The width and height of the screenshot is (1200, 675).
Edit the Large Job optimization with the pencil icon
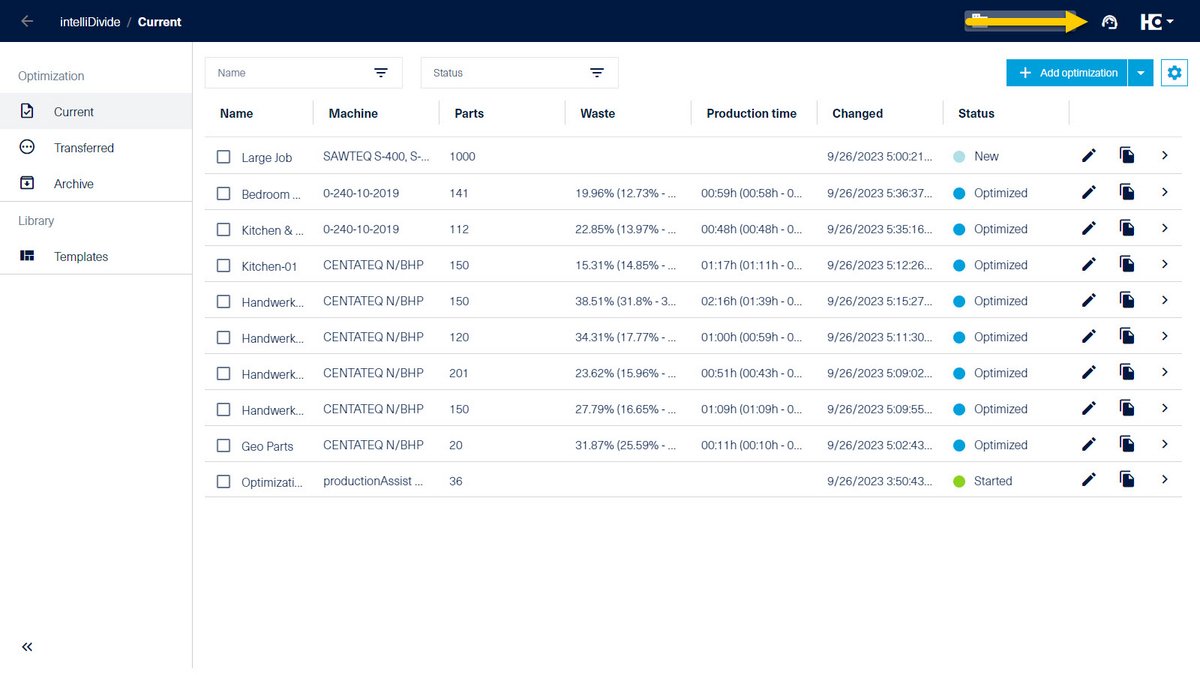pyautogui.click(x=1088, y=156)
